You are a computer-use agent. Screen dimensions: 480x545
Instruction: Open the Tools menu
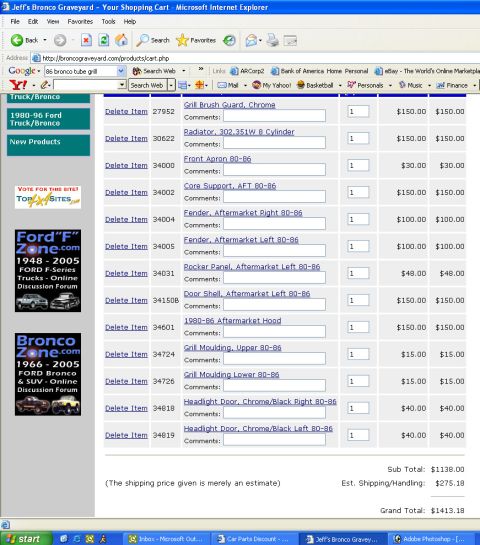click(x=108, y=22)
